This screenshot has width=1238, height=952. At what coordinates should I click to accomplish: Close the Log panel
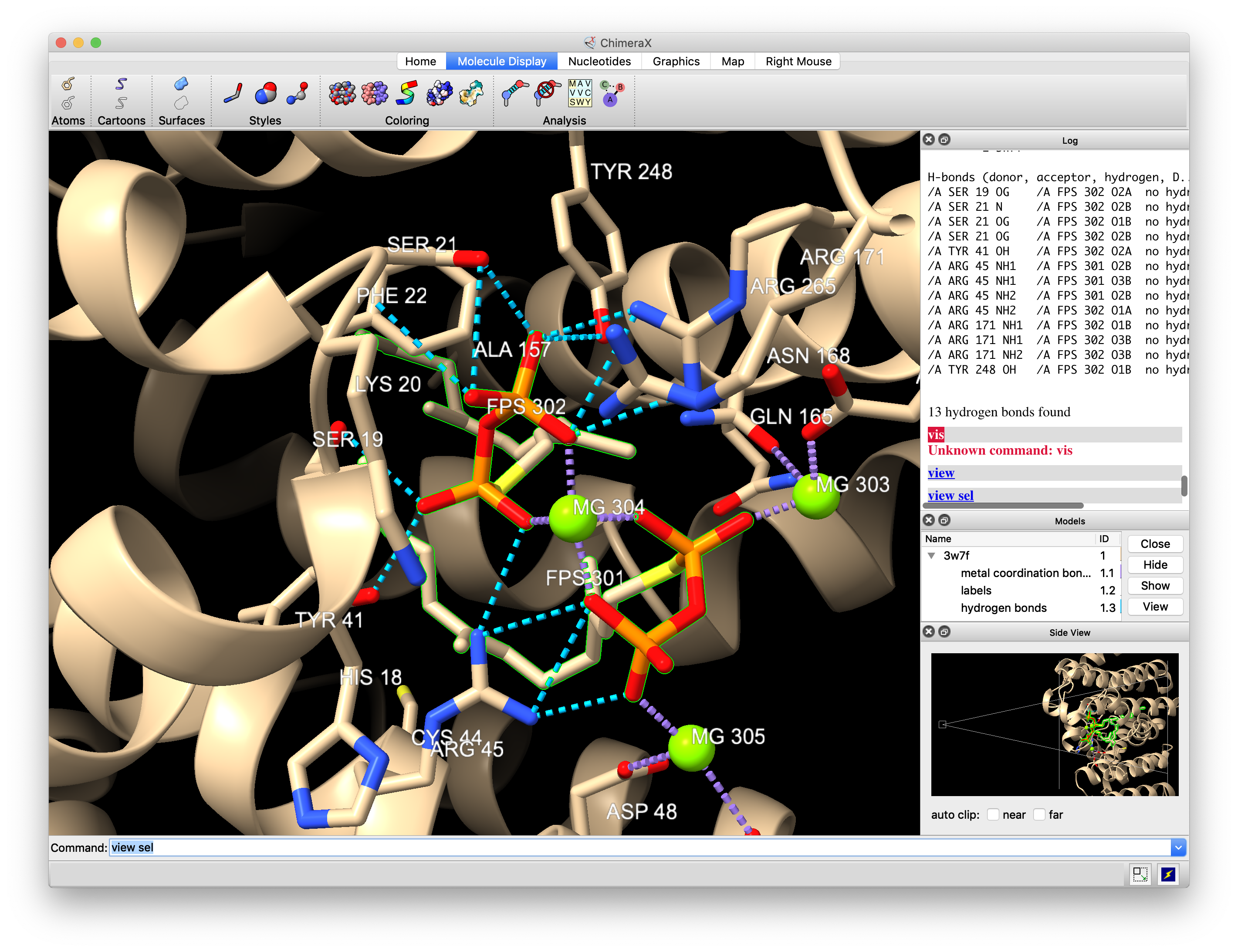pos(929,139)
